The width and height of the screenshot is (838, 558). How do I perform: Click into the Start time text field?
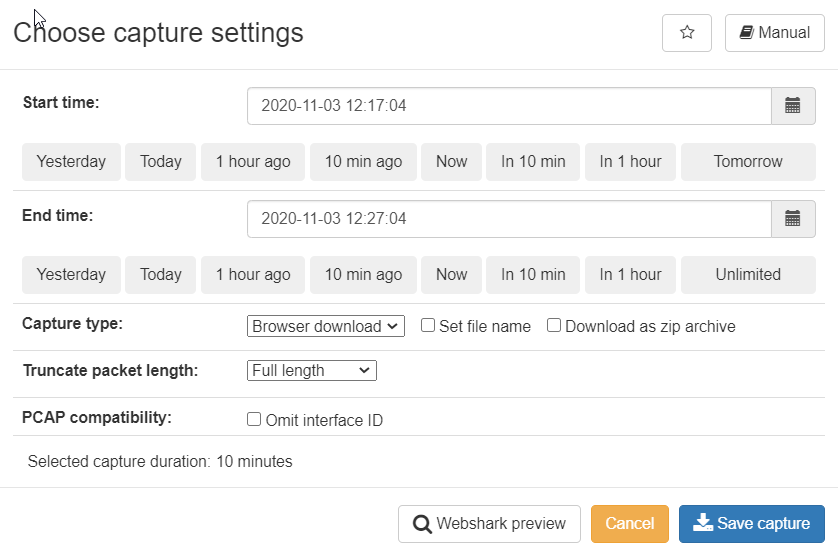point(509,106)
